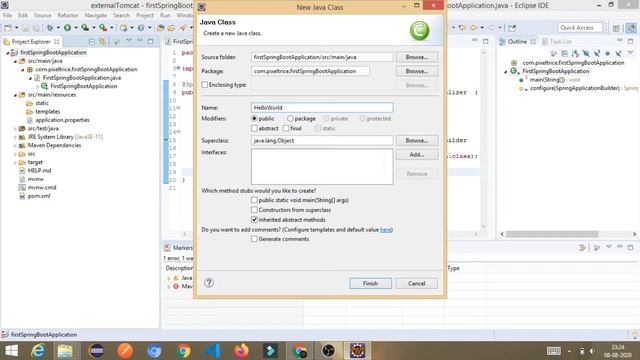Check the Enclosing type checkbox
This screenshot has height=360, width=640.
pos(204,84)
